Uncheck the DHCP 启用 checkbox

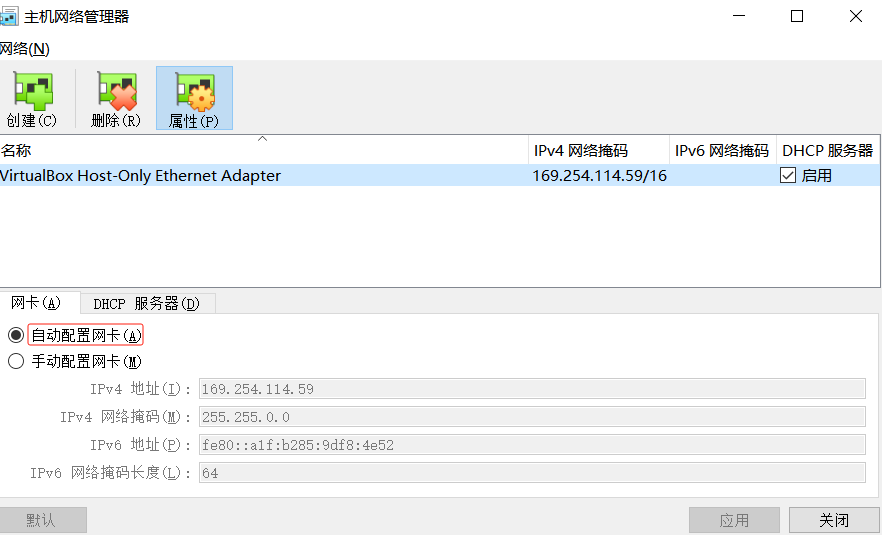click(x=788, y=176)
